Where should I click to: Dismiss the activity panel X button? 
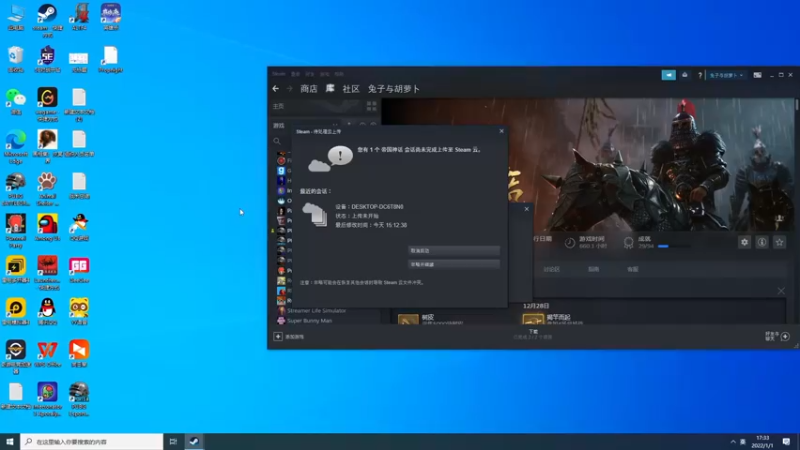781,291
